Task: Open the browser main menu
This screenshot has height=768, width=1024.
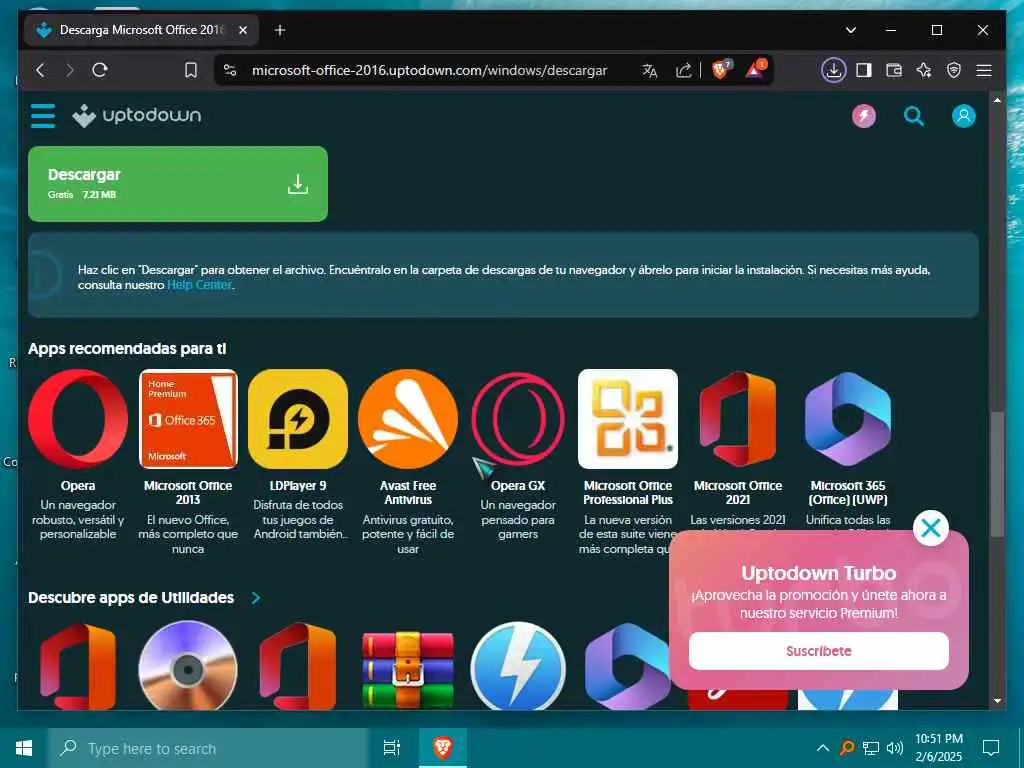Action: [984, 70]
